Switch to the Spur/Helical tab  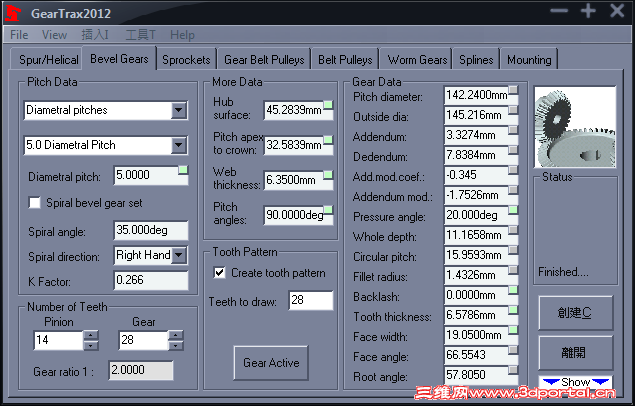click(48, 60)
